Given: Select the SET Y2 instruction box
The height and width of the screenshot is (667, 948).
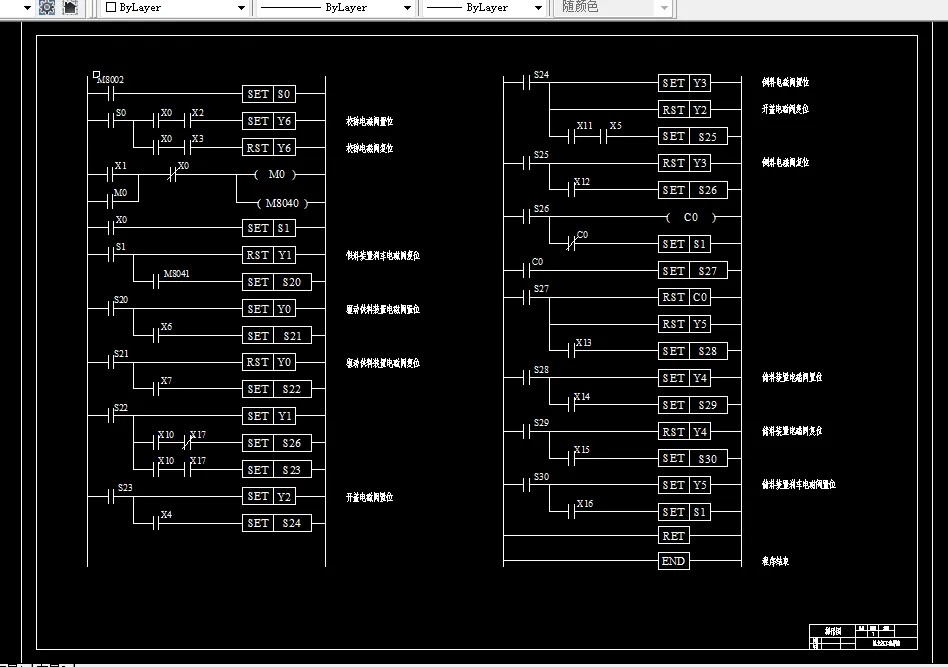Looking at the screenshot, I should (x=269, y=496).
